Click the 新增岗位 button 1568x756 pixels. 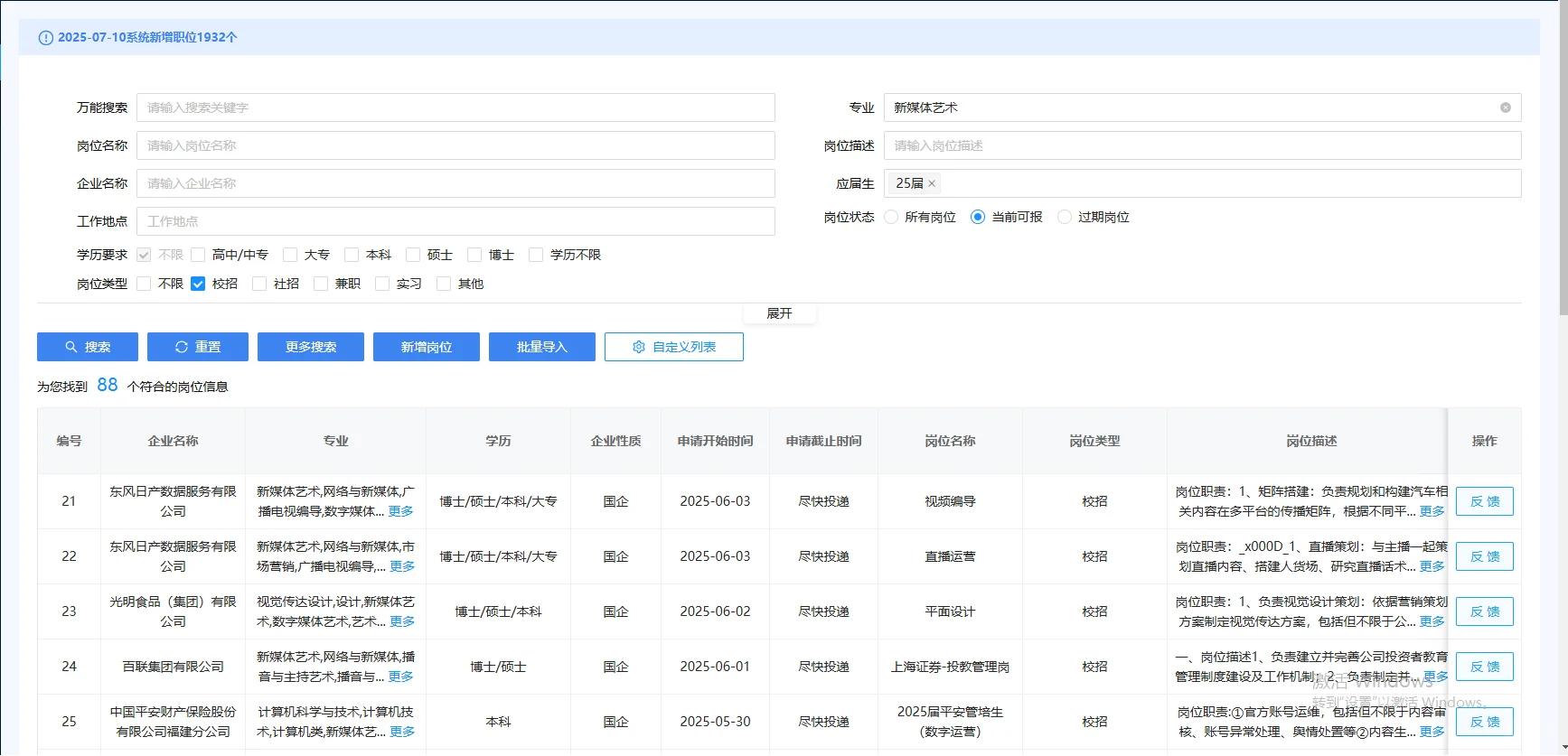point(427,347)
